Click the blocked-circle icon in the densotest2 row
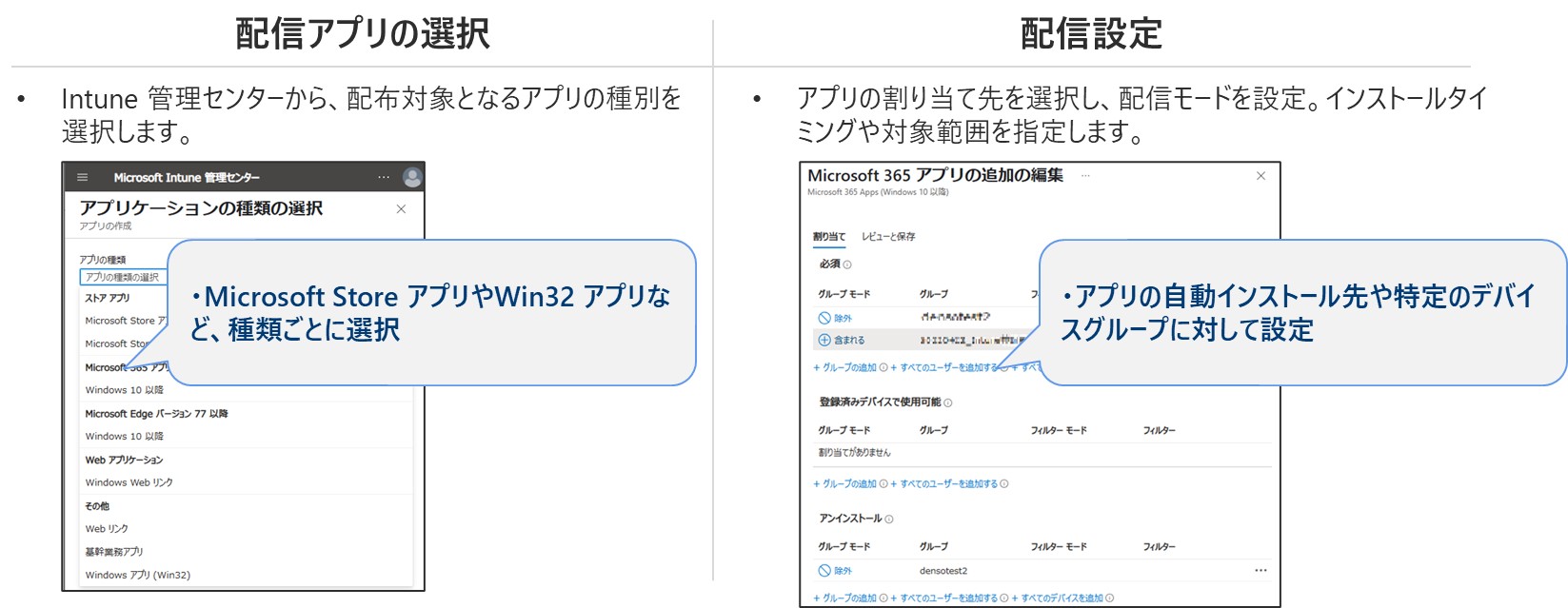This screenshot has height=608, width=1568. (824, 571)
